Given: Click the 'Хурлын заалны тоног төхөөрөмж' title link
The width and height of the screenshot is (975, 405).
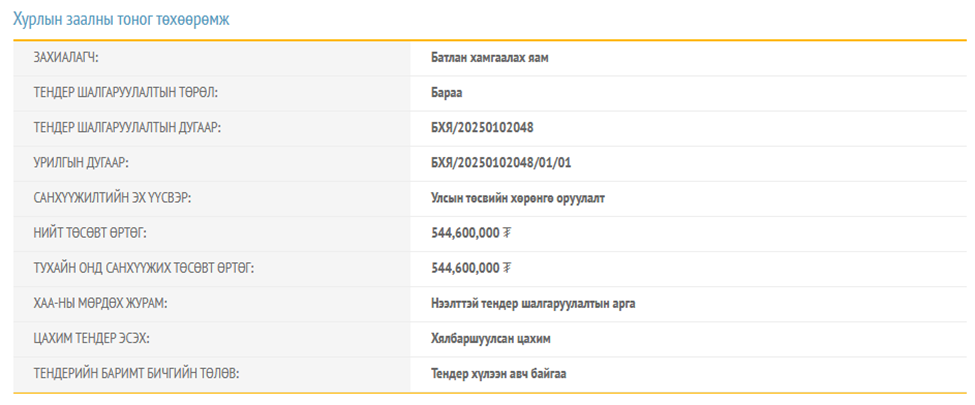Looking at the screenshot, I should pos(121,18).
